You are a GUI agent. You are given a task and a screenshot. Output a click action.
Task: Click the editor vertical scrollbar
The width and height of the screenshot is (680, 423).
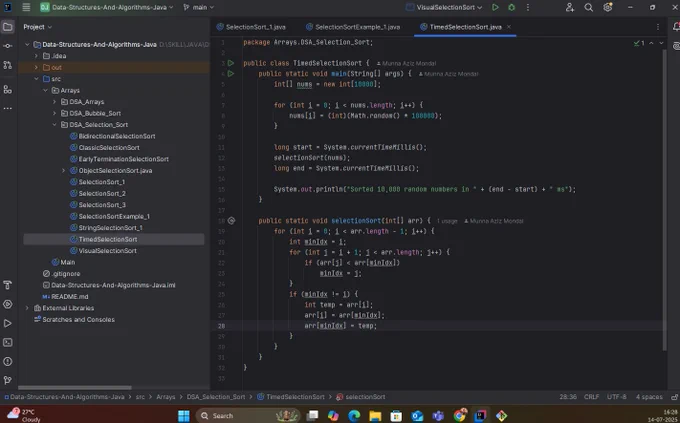click(664, 200)
